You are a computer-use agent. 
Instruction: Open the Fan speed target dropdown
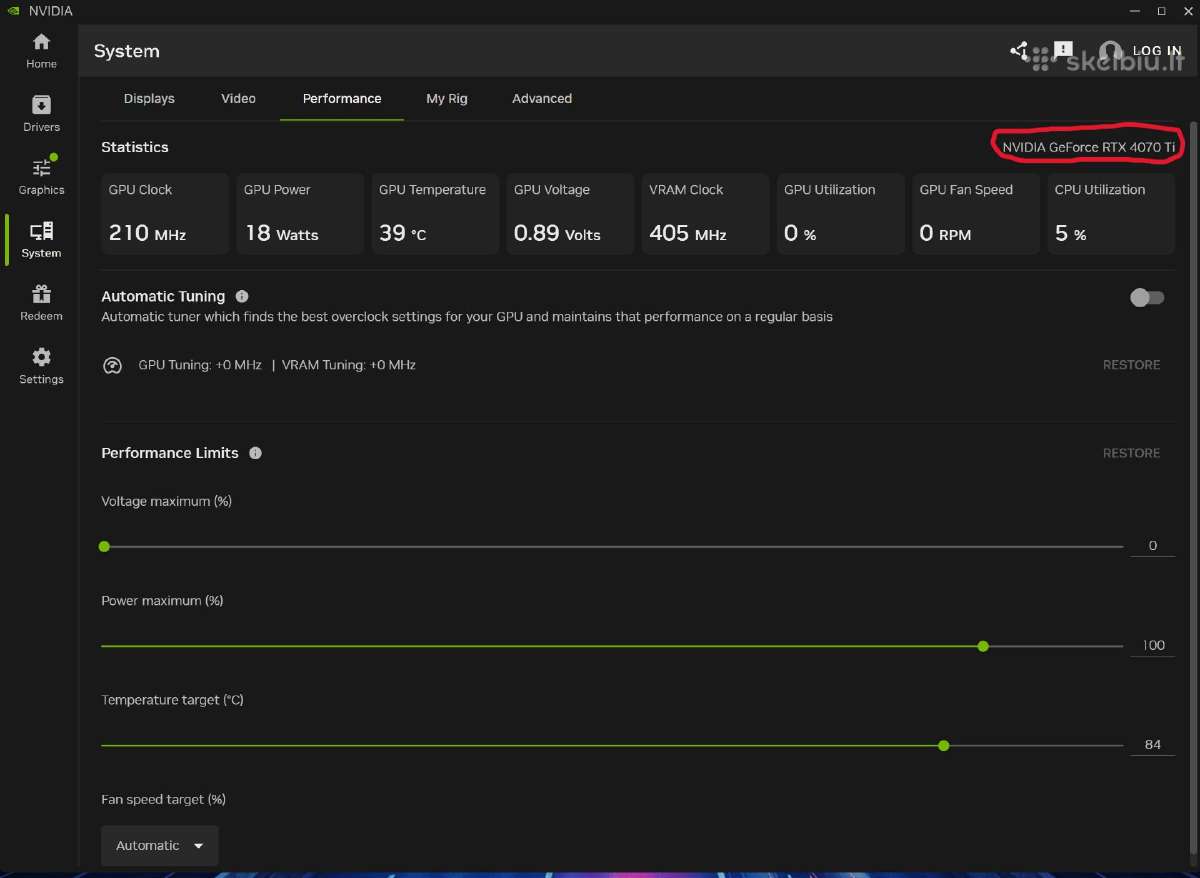159,846
